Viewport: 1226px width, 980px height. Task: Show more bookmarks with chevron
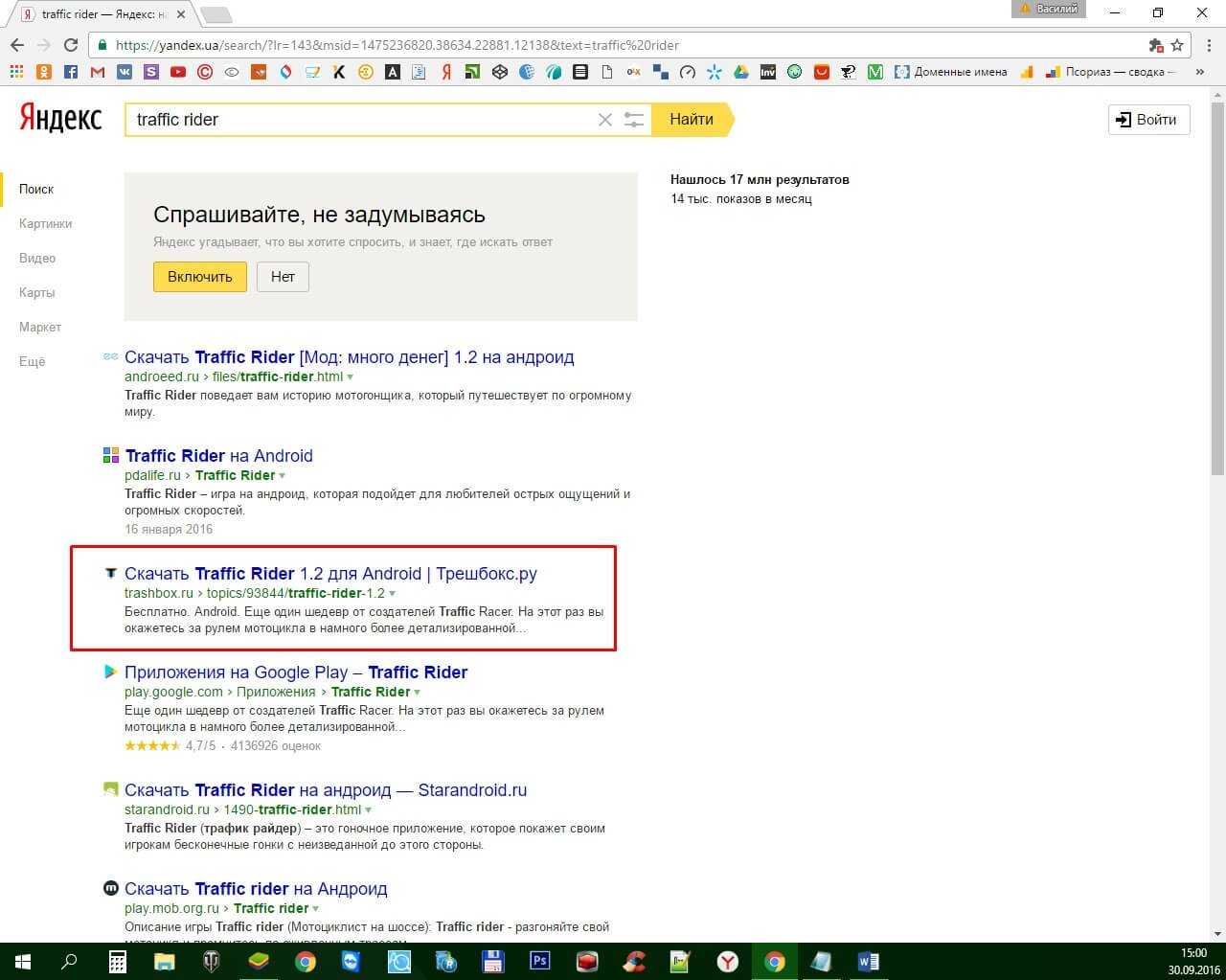1199,72
